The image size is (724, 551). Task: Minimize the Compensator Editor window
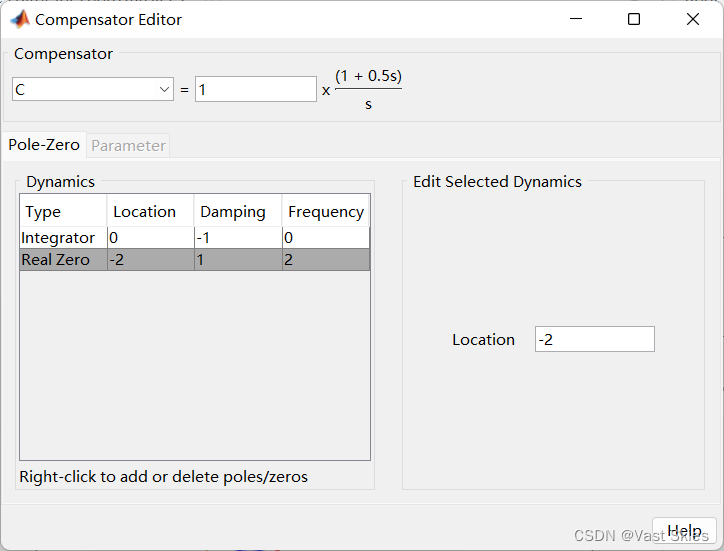(576, 19)
